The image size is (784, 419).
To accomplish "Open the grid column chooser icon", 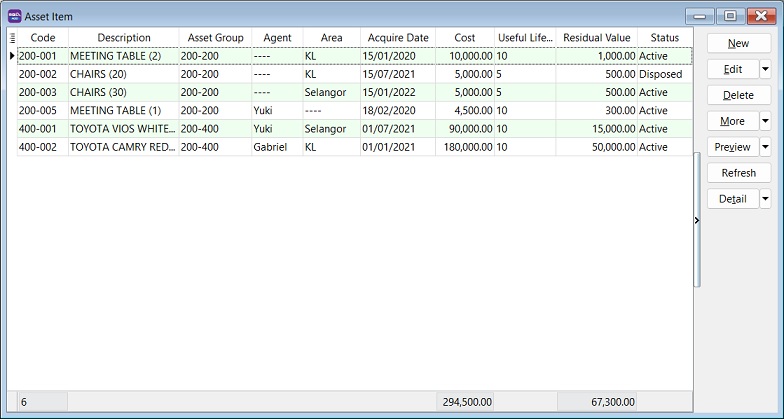I will (12, 38).
